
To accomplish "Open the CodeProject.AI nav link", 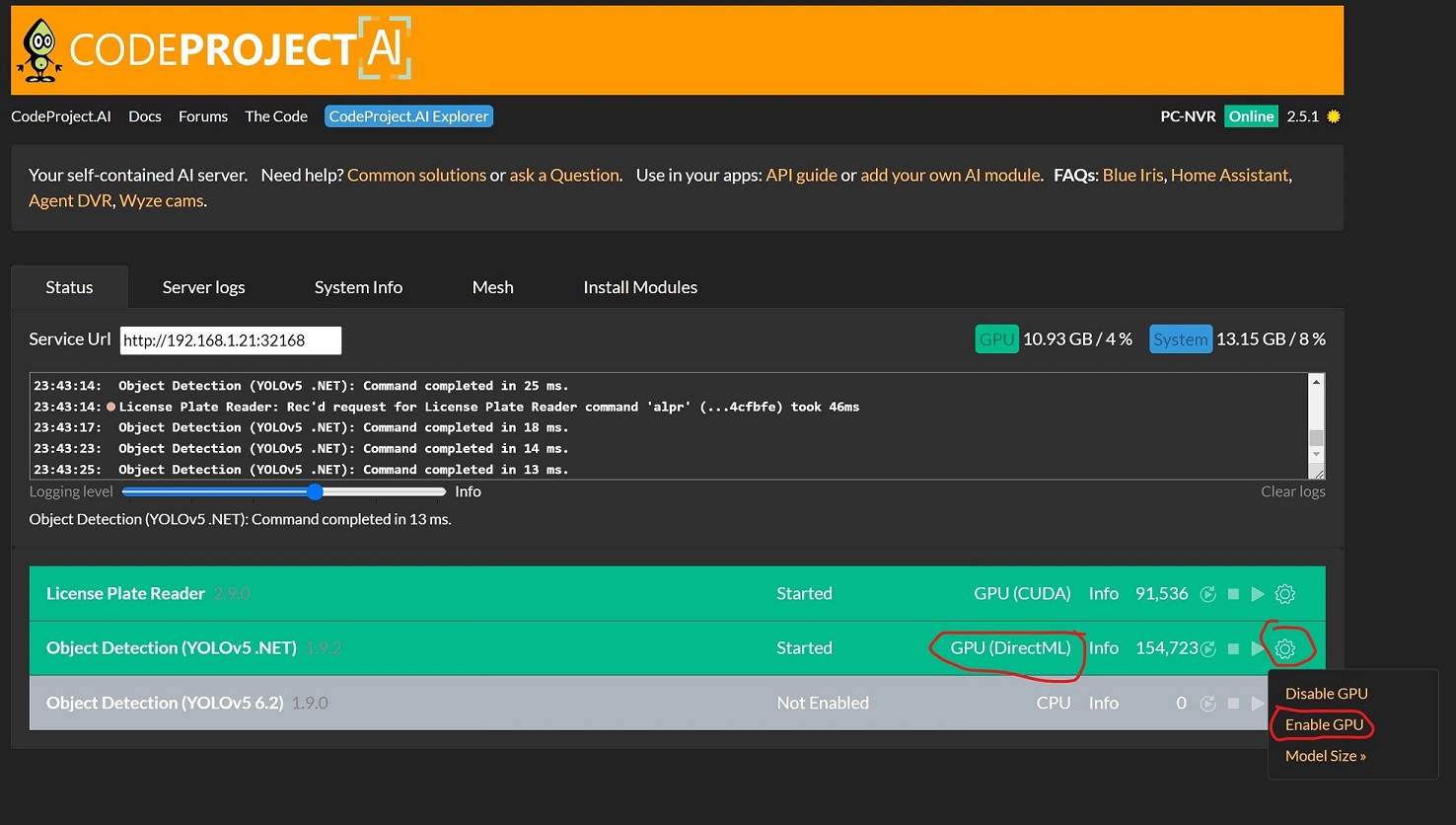I will (61, 116).
